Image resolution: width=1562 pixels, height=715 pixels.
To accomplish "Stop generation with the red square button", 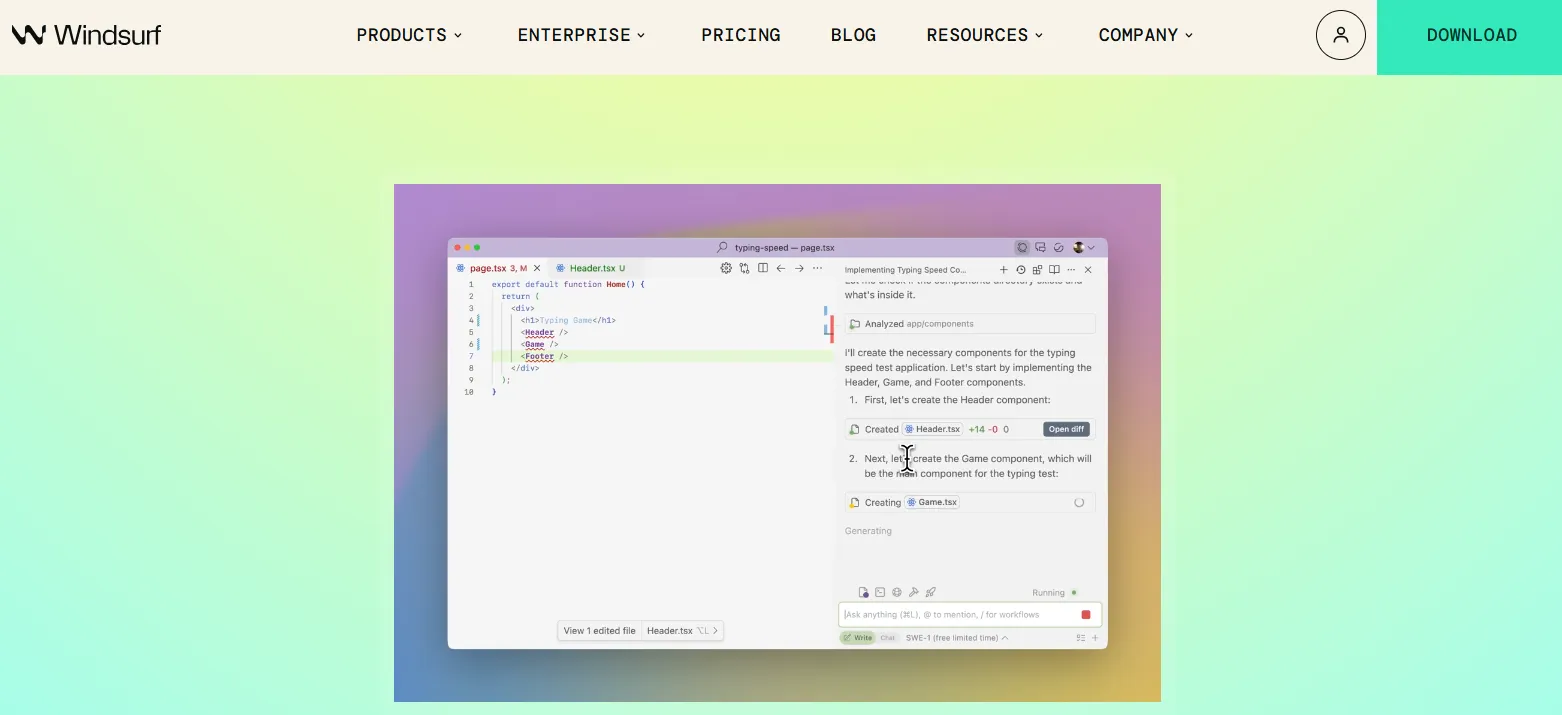I will pyautogui.click(x=1086, y=615).
